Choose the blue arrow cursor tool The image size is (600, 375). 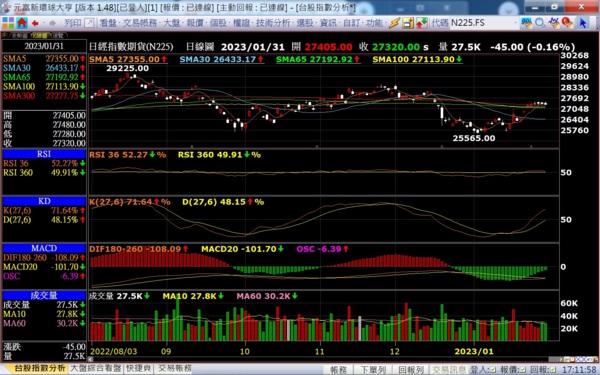(x=582, y=23)
